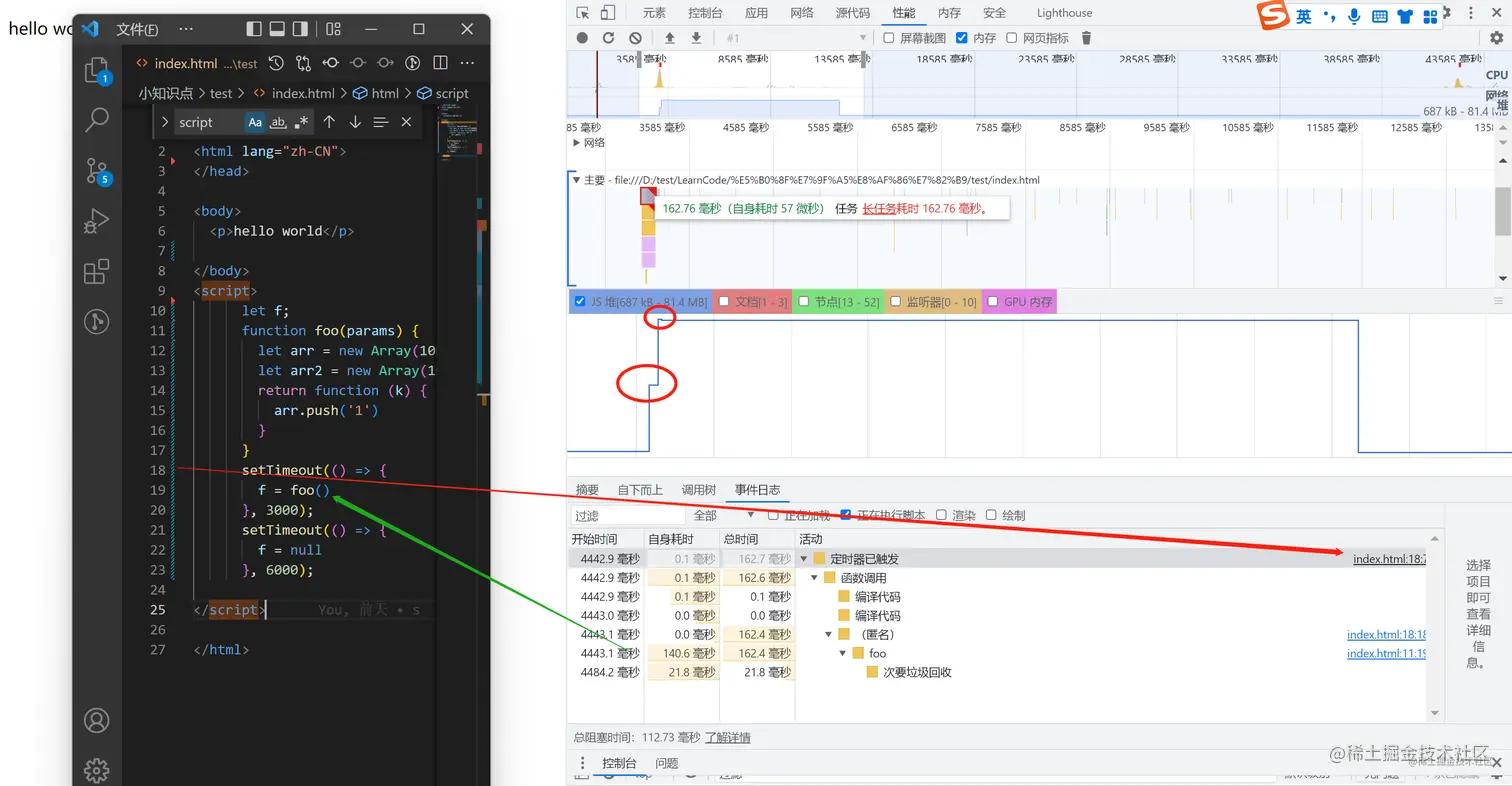Open the 文件(F) menu in VS Code
The width and height of the screenshot is (1512, 786).
pyautogui.click(x=137, y=29)
